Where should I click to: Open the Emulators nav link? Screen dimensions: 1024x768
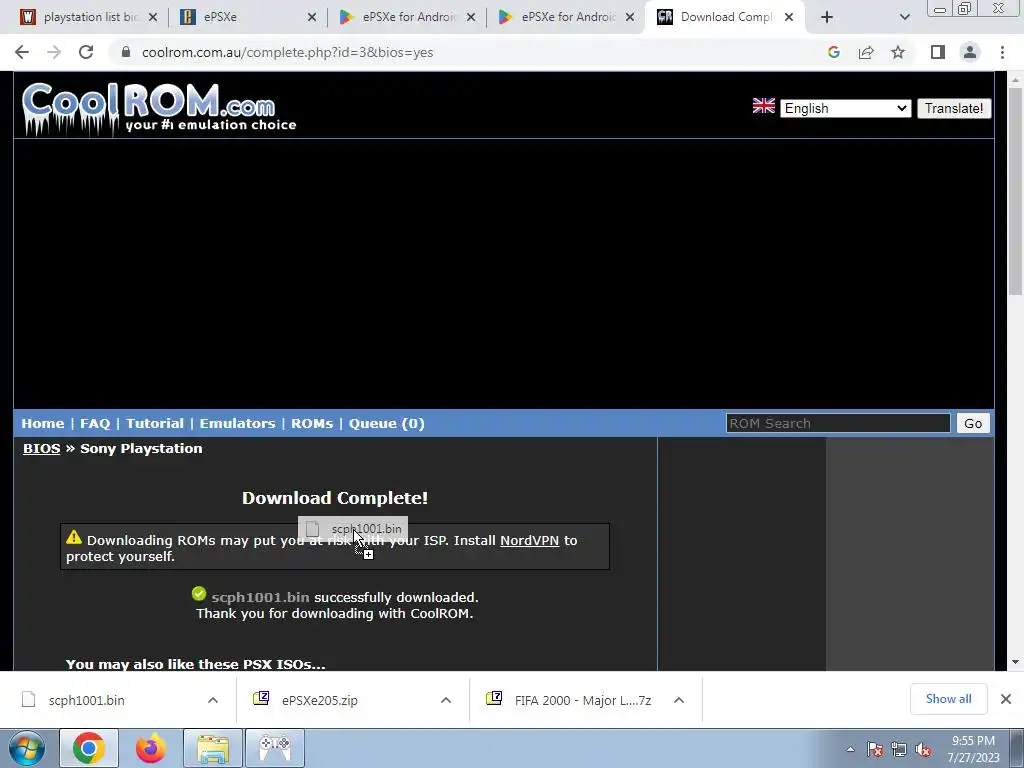[x=237, y=423]
